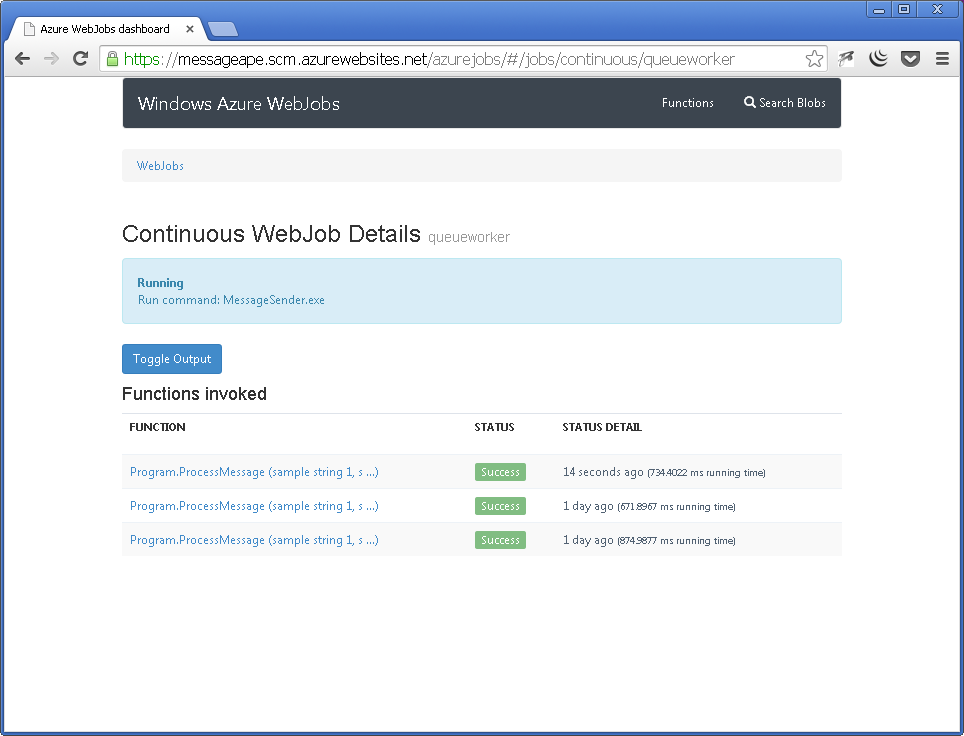Open a new browser tab
964x736 pixels.
pos(223,29)
